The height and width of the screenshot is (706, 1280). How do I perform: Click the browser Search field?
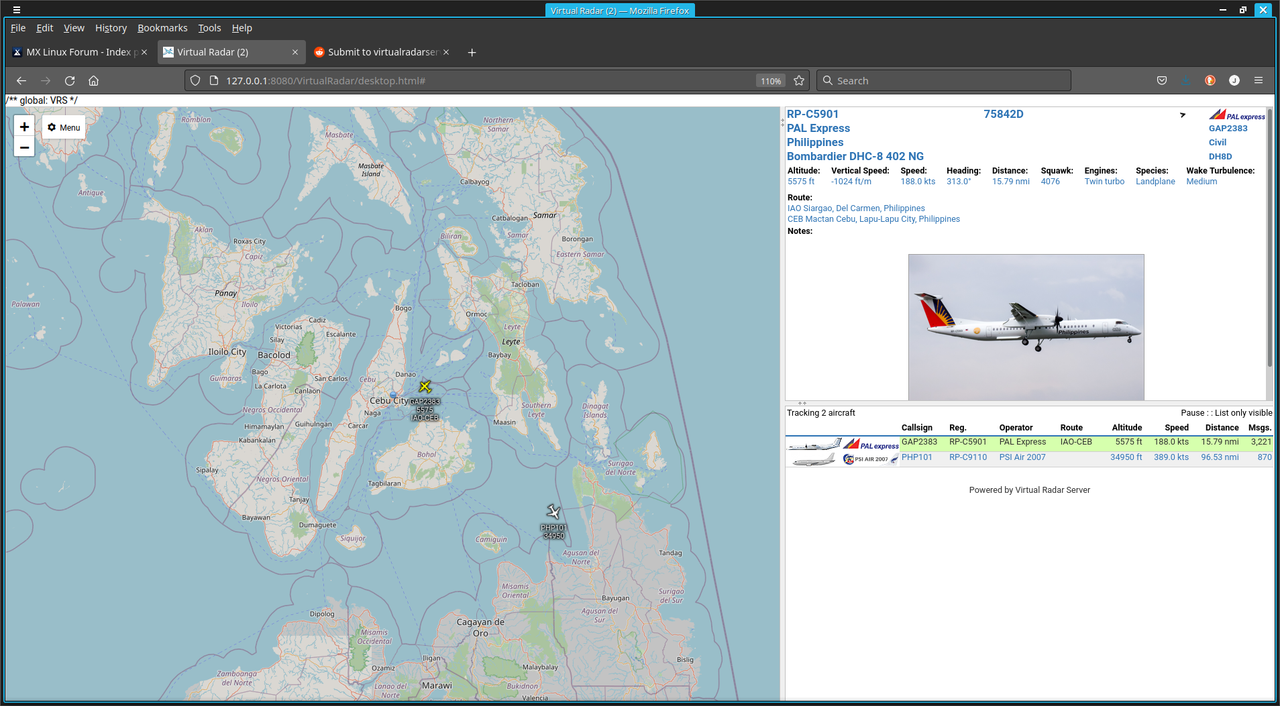coord(943,81)
